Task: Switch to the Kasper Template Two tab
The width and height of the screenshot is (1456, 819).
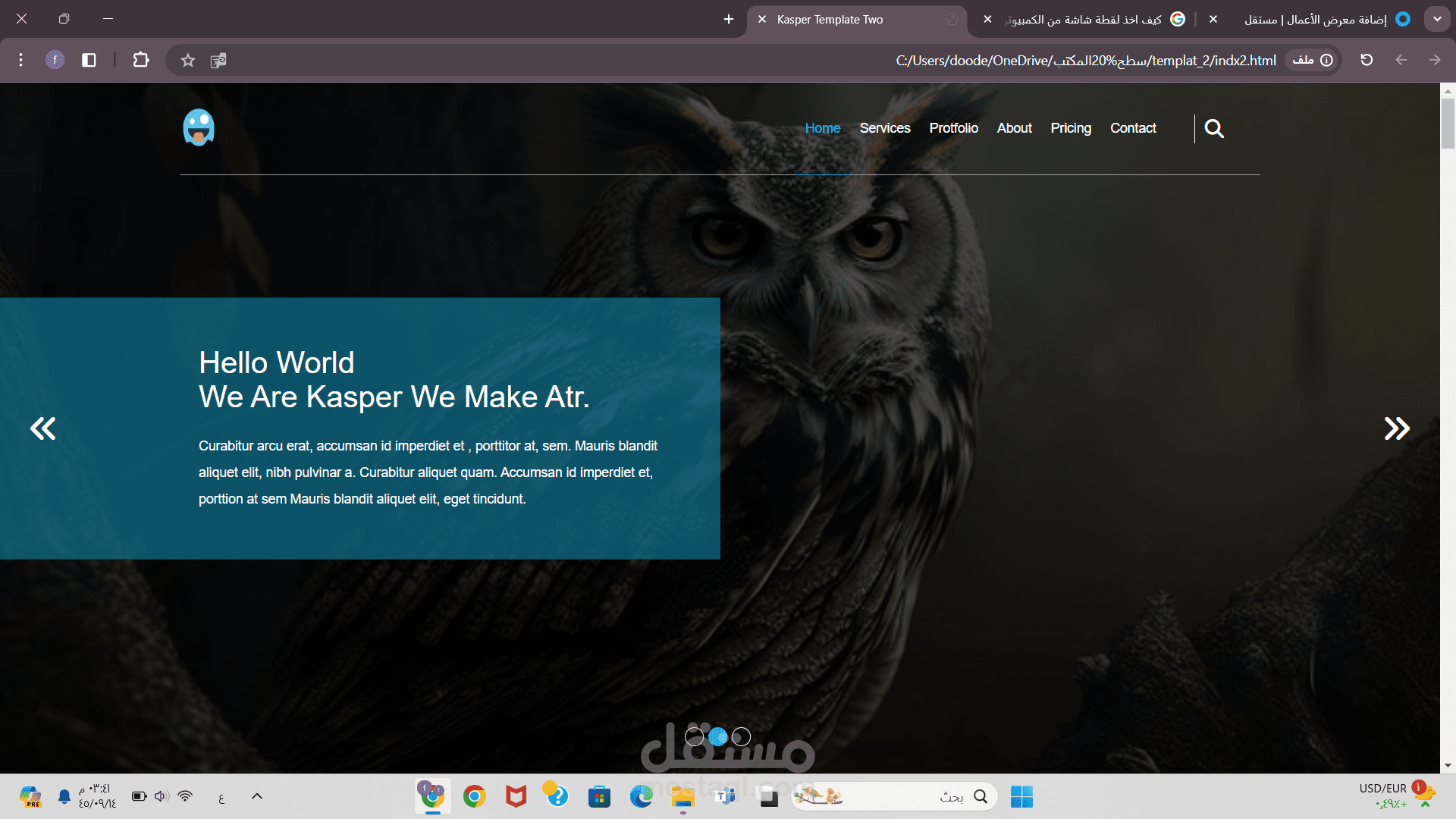Action: coord(857,20)
